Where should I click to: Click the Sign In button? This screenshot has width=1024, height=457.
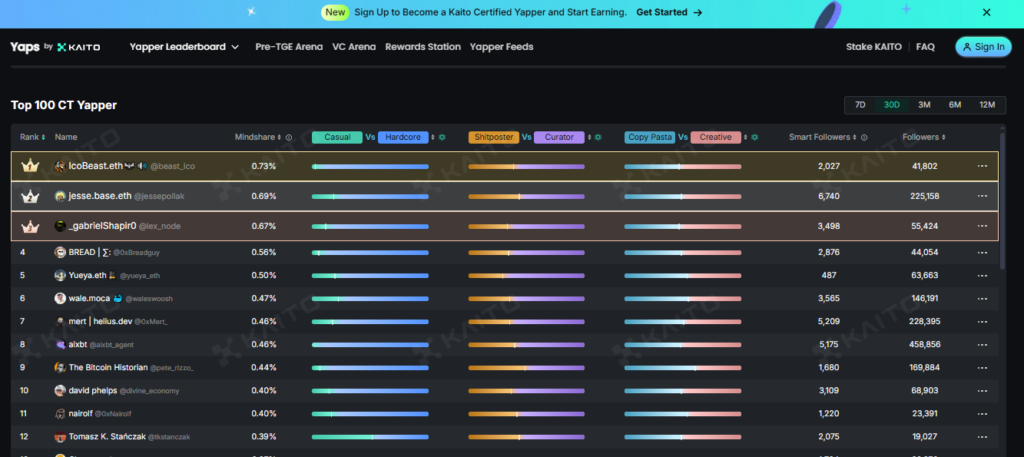tap(983, 47)
